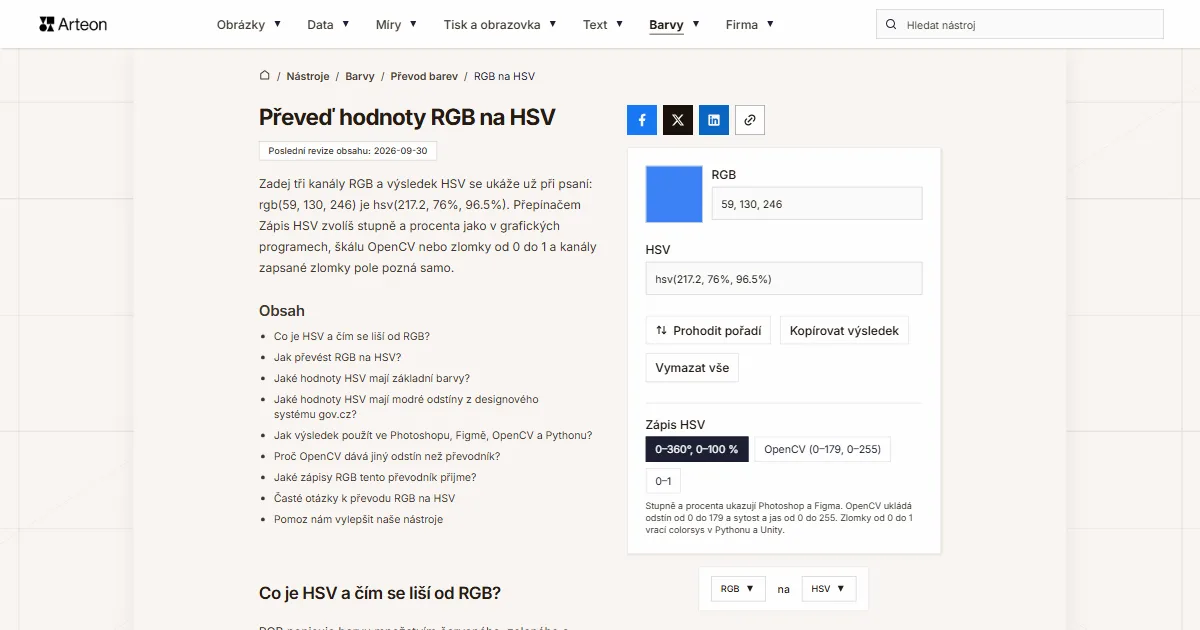Jump to 'Časté otázky k převodu RGB na HSV'
The height and width of the screenshot is (630, 1200).
pos(364,498)
